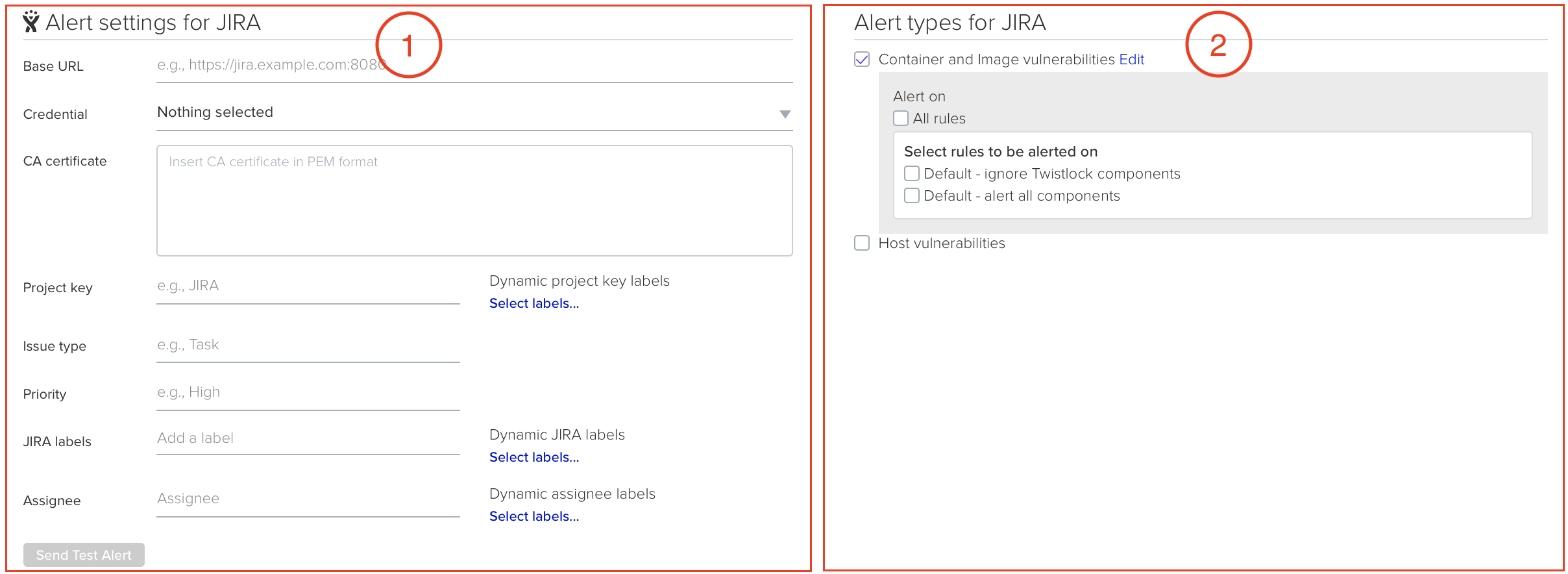Uncheck Container and Image vulnerabilities checkbox
The height and width of the screenshot is (574, 1568).
click(862, 59)
